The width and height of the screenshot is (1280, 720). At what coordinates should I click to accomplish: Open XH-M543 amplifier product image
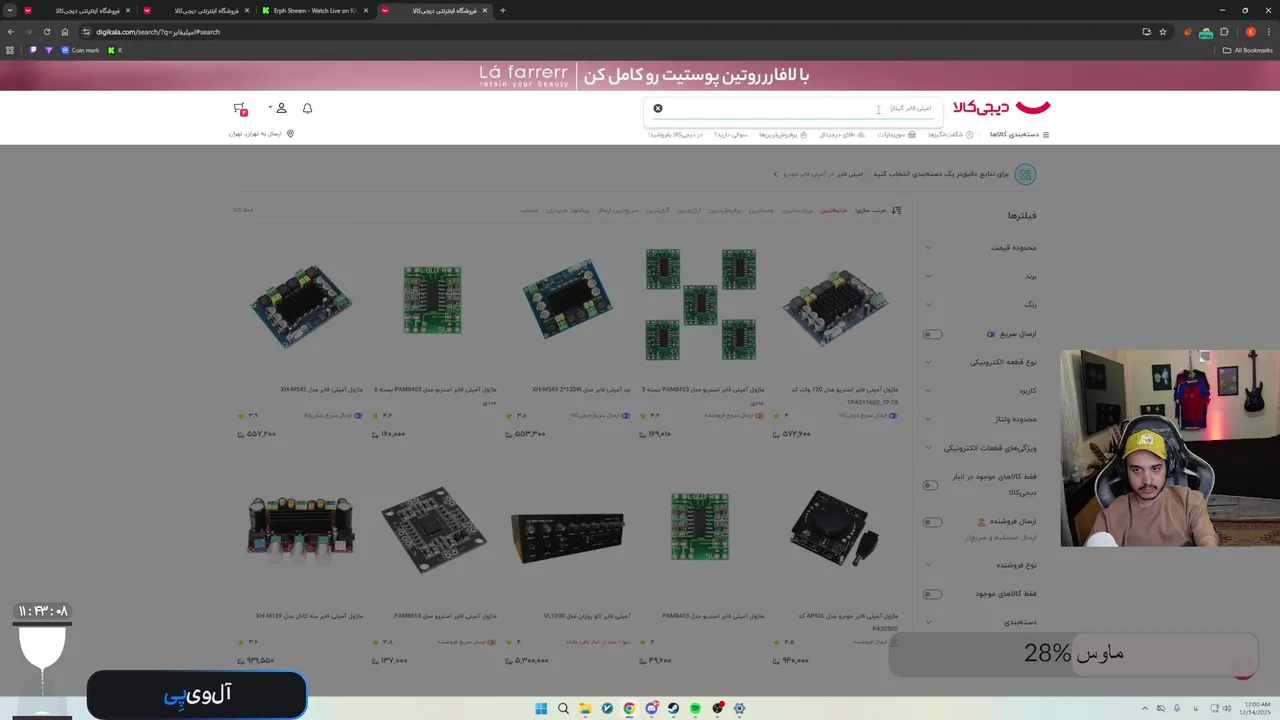[x=301, y=305]
